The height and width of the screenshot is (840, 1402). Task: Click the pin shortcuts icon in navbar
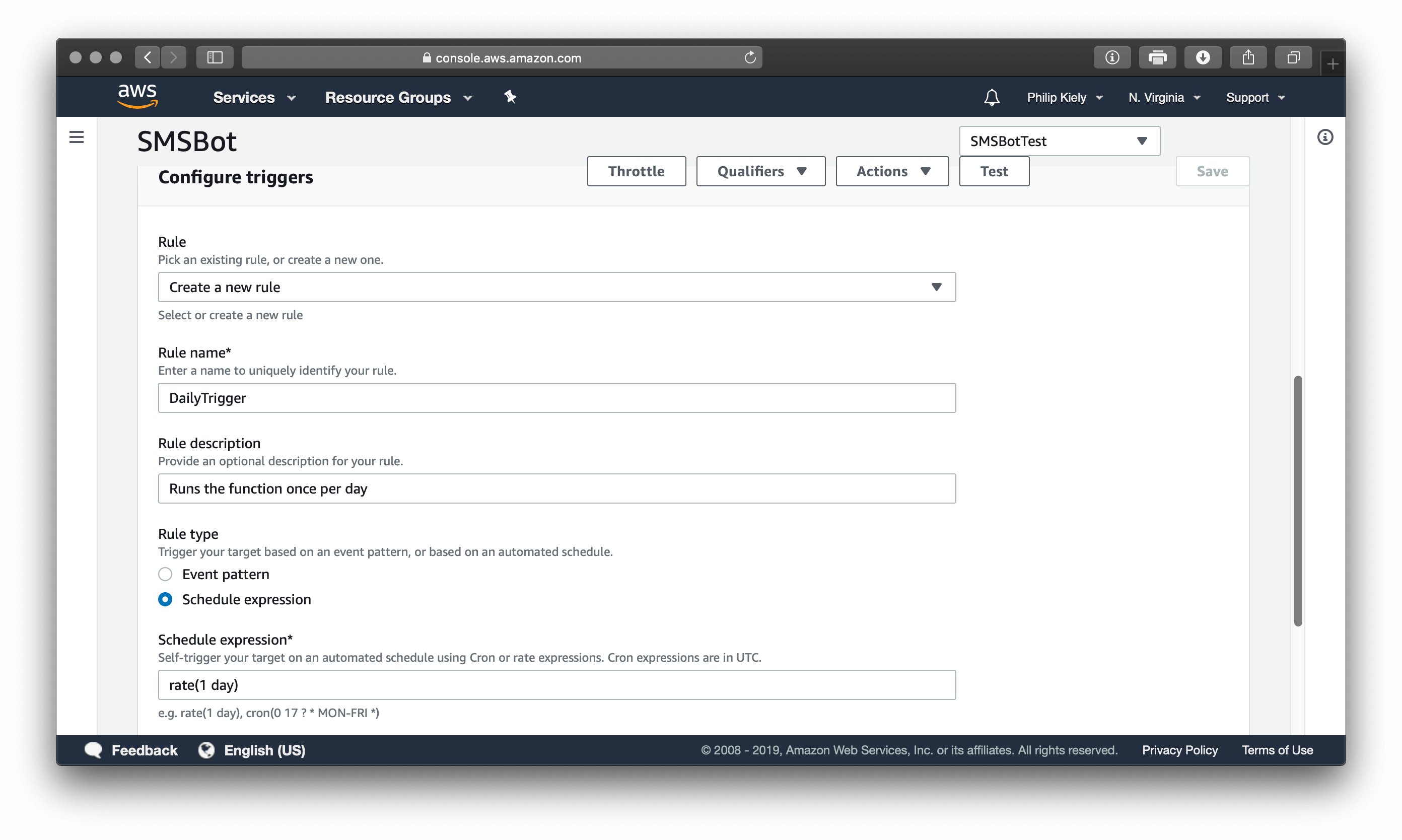tap(510, 97)
